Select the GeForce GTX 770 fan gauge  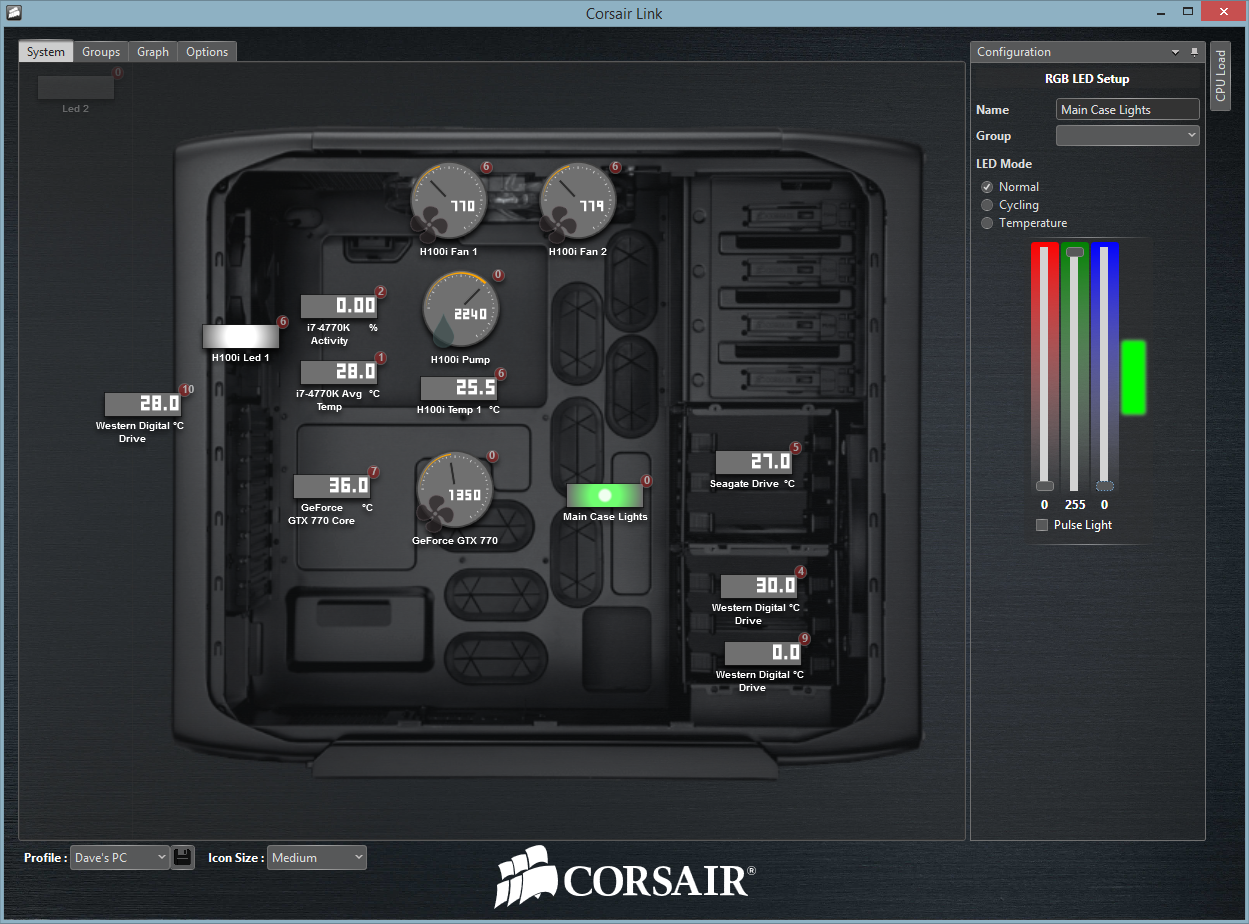tap(454, 492)
